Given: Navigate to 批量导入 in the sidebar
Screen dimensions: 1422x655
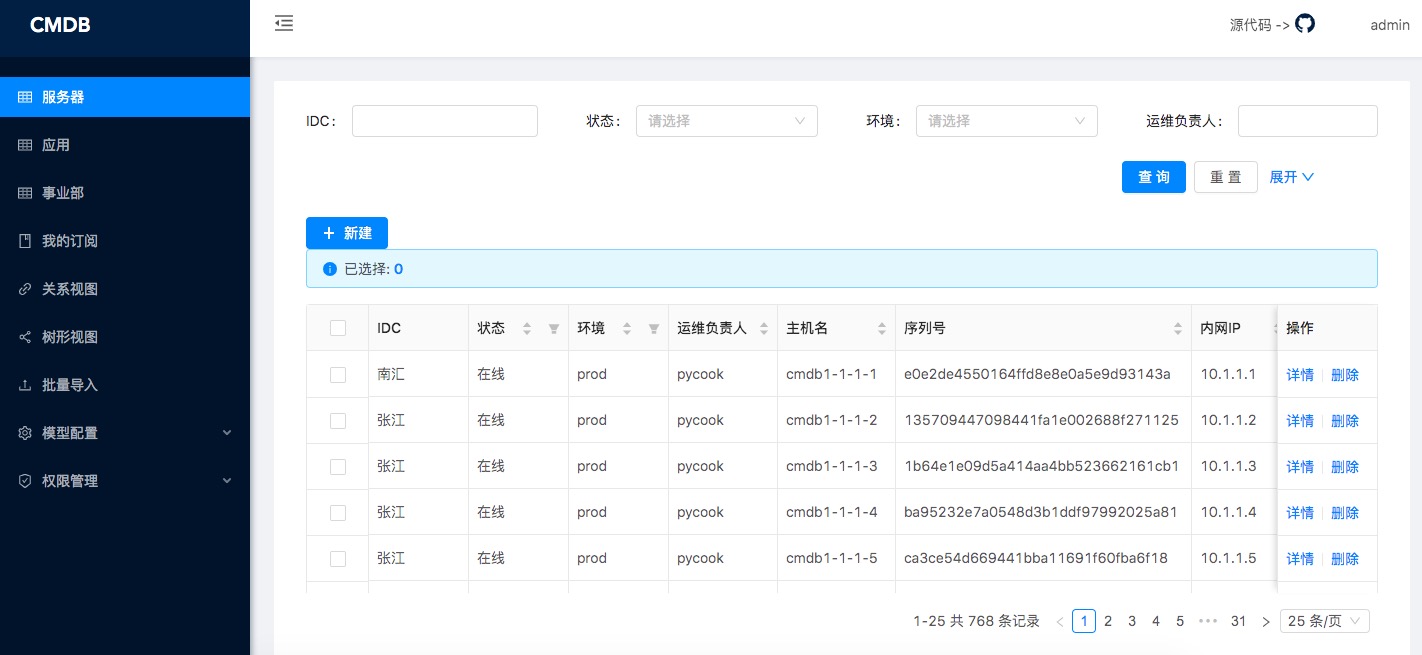Looking at the screenshot, I should 70,385.
